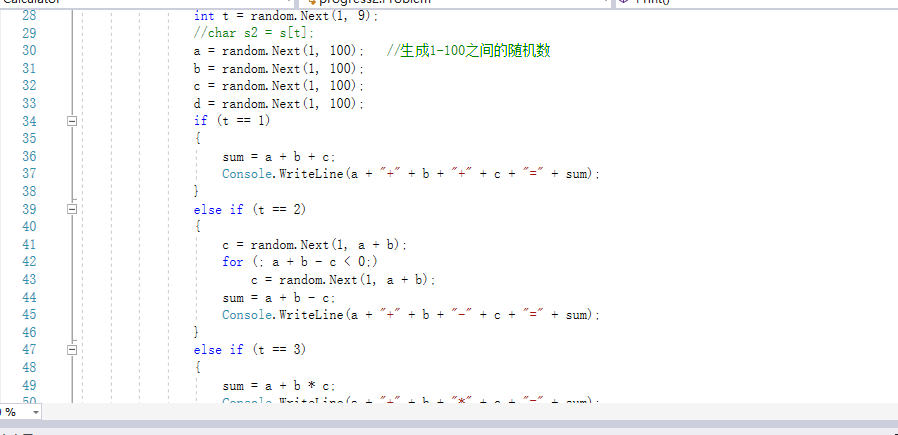The image size is (898, 435).
Task: Click the Console.WriteLine call on line 37
Action: point(411,174)
